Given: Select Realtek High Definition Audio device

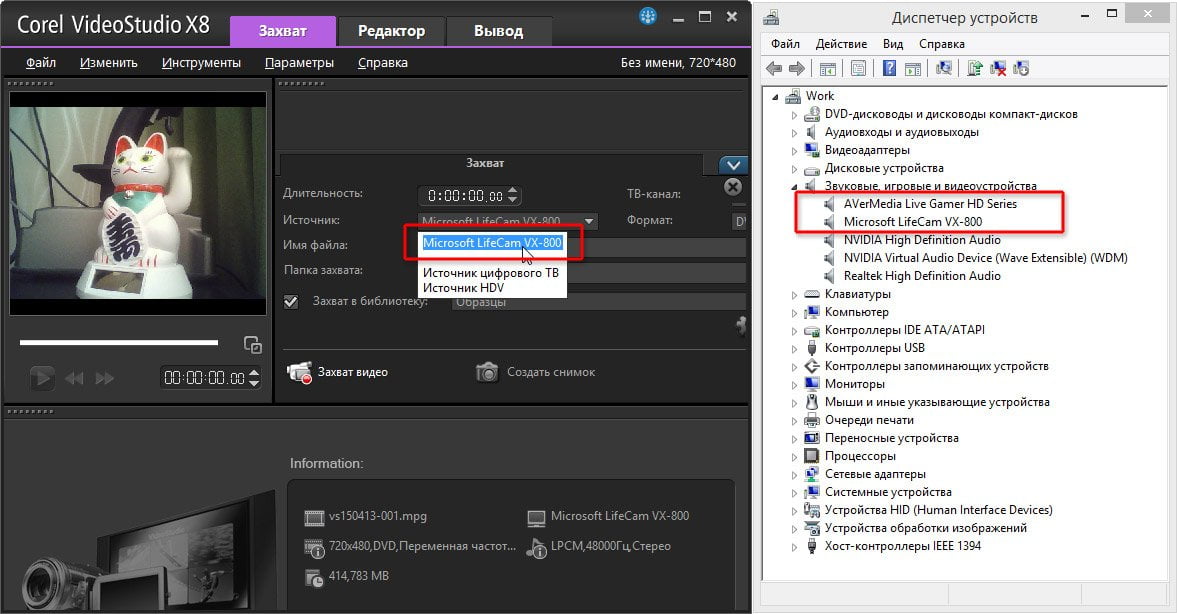Looking at the screenshot, I should (922, 275).
